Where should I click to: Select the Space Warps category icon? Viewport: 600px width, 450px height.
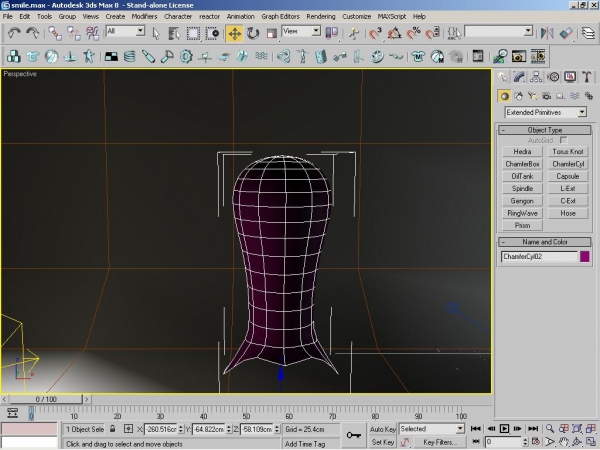click(x=575, y=96)
